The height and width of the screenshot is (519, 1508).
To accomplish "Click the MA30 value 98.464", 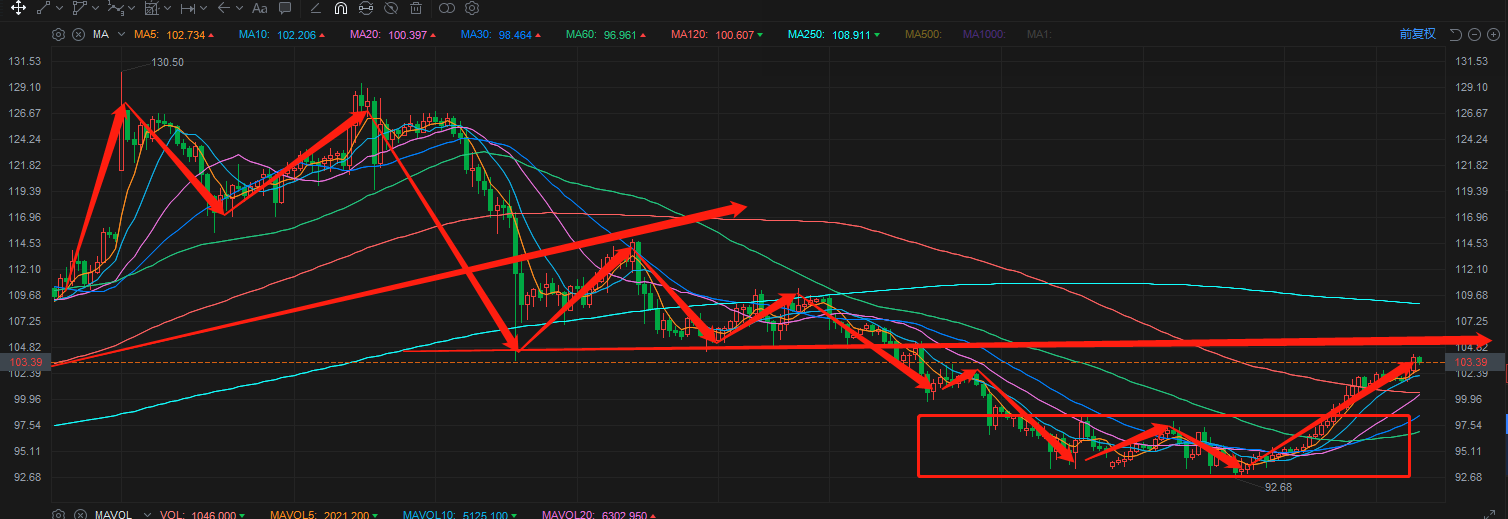I will (x=515, y=34).
